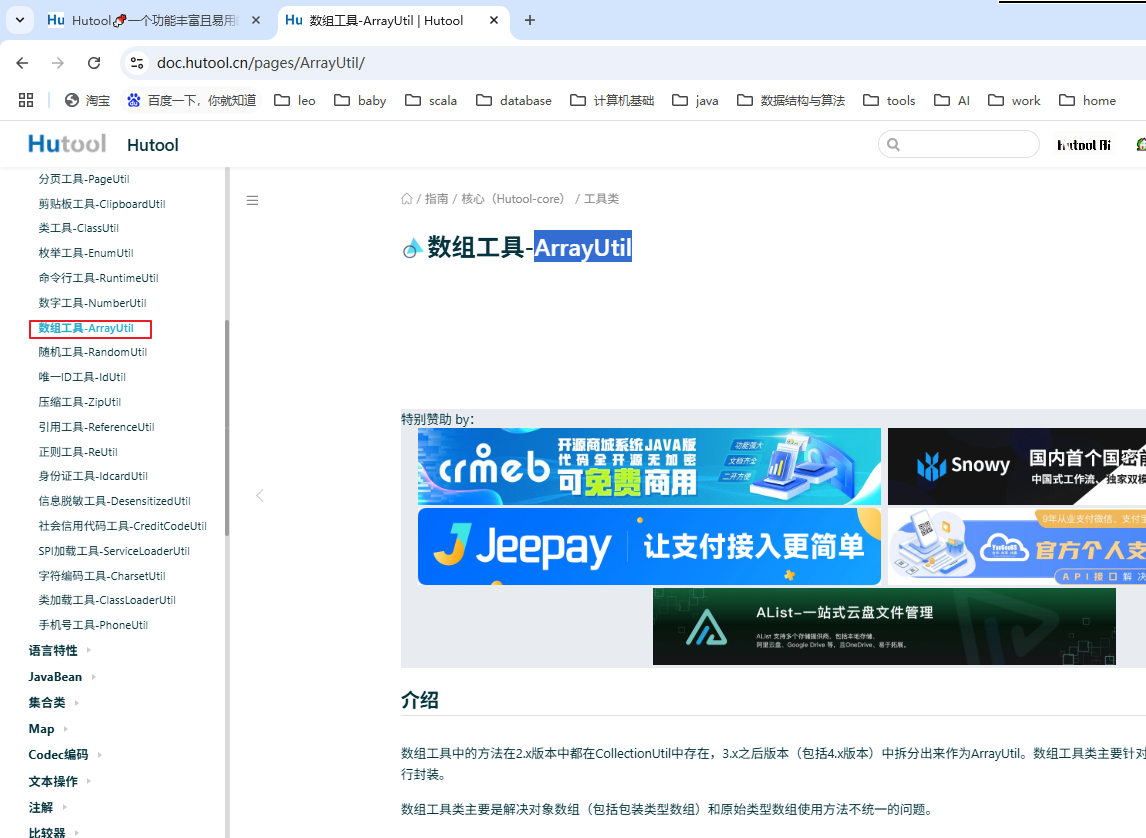The width and height of the screenshot is (1146, 838).
Task: Select 数组工具-ArrayUtil in sidebar
Action: click(x=86, y=328)
